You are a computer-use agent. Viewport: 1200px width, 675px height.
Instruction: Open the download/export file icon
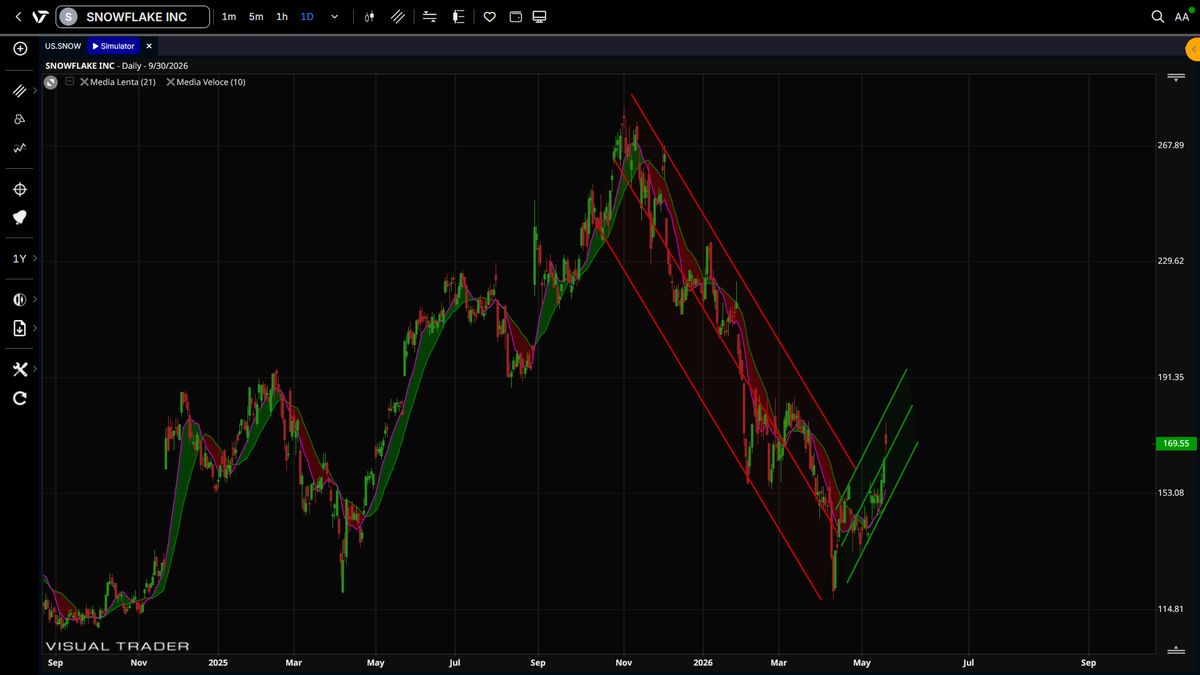(x=19, y=328)
